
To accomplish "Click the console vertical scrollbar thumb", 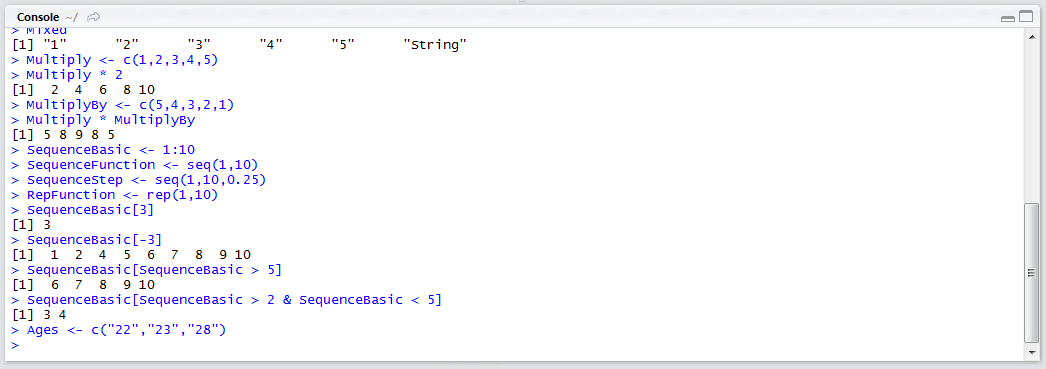I will (1031, 272).
